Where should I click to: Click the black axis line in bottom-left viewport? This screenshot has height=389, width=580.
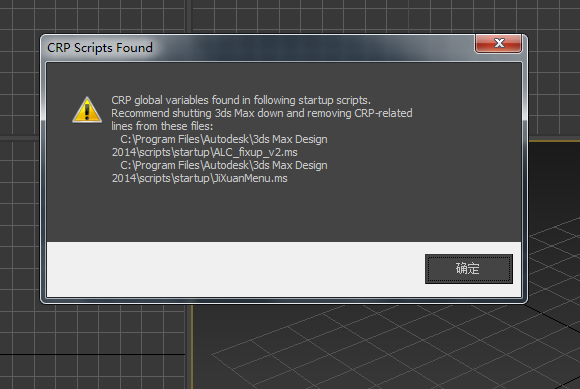point(92,355)
